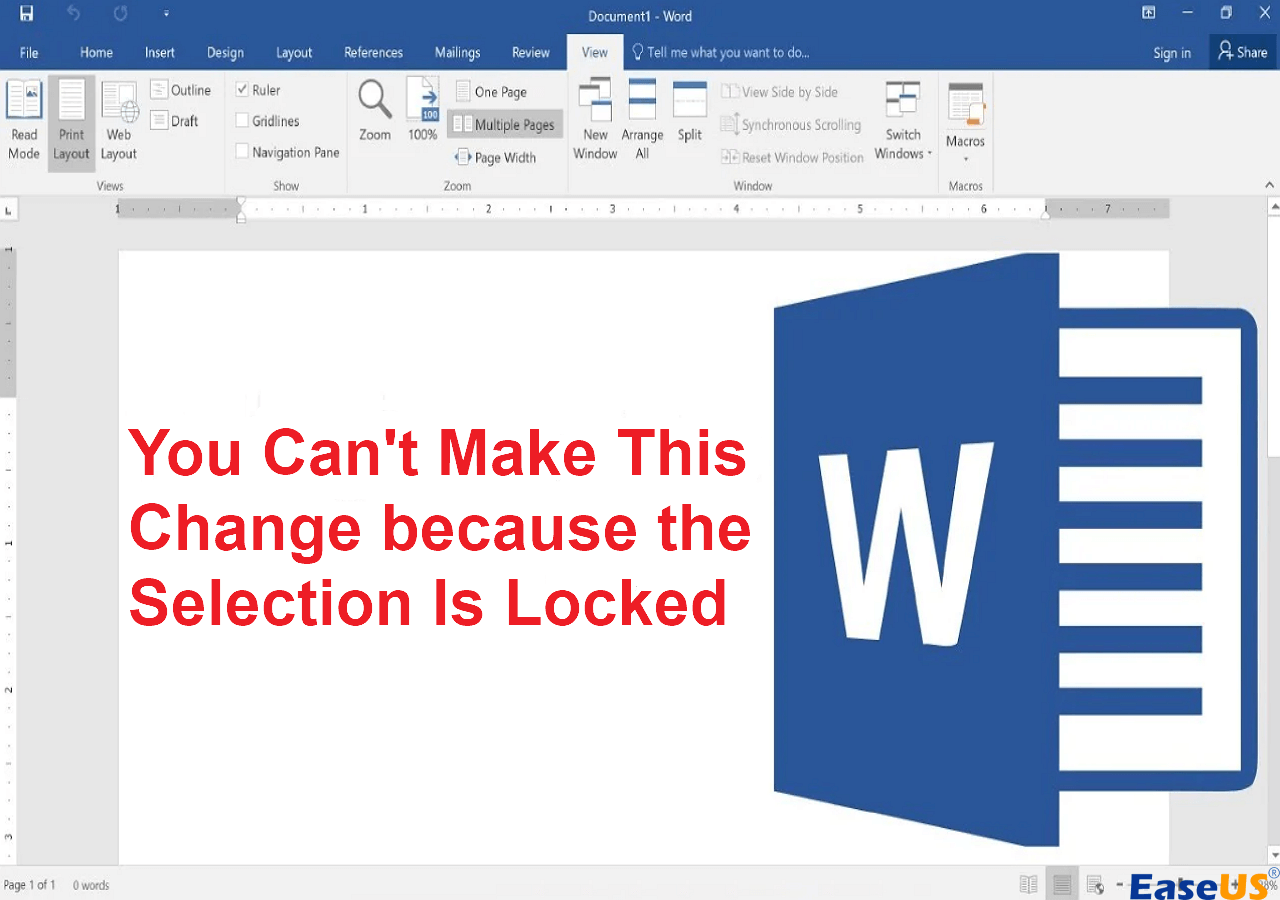The height and width of the screenshot is (900, 1280).
Task: Set zoom to 100% from the ribbon
Action: tap(423, 110)
